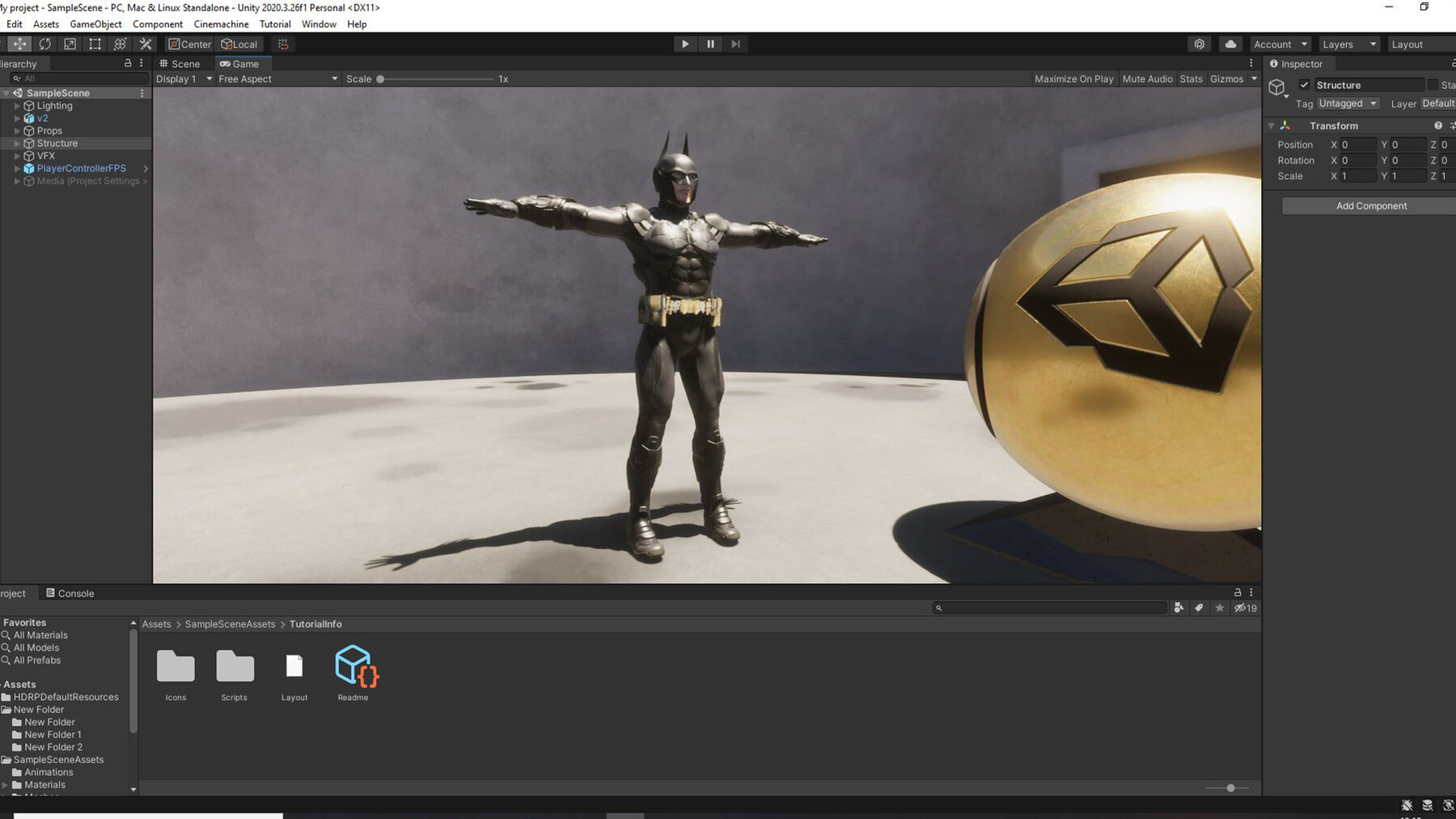Open custom editor tools

[146, 44]
